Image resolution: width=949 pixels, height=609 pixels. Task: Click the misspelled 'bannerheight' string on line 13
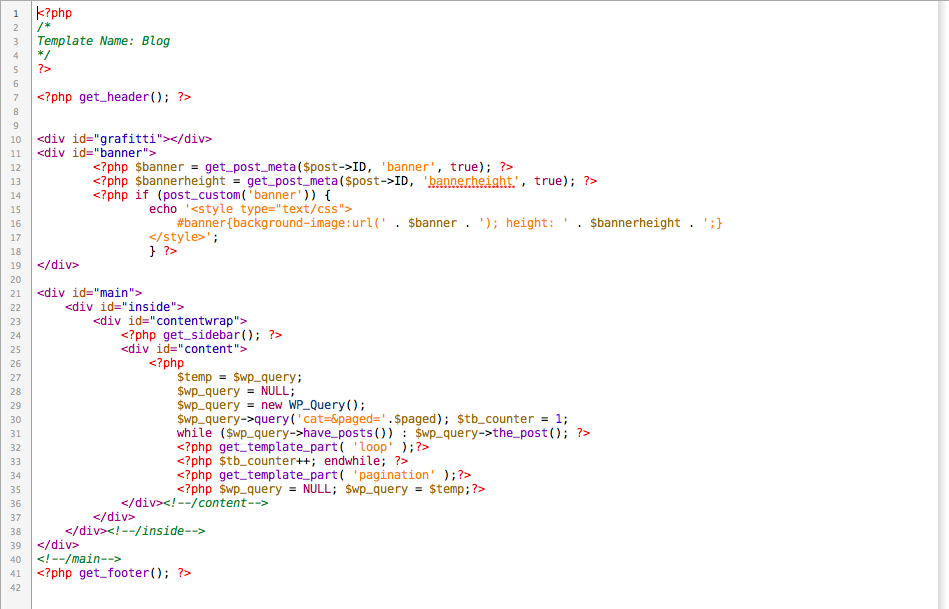coord(470,181)
